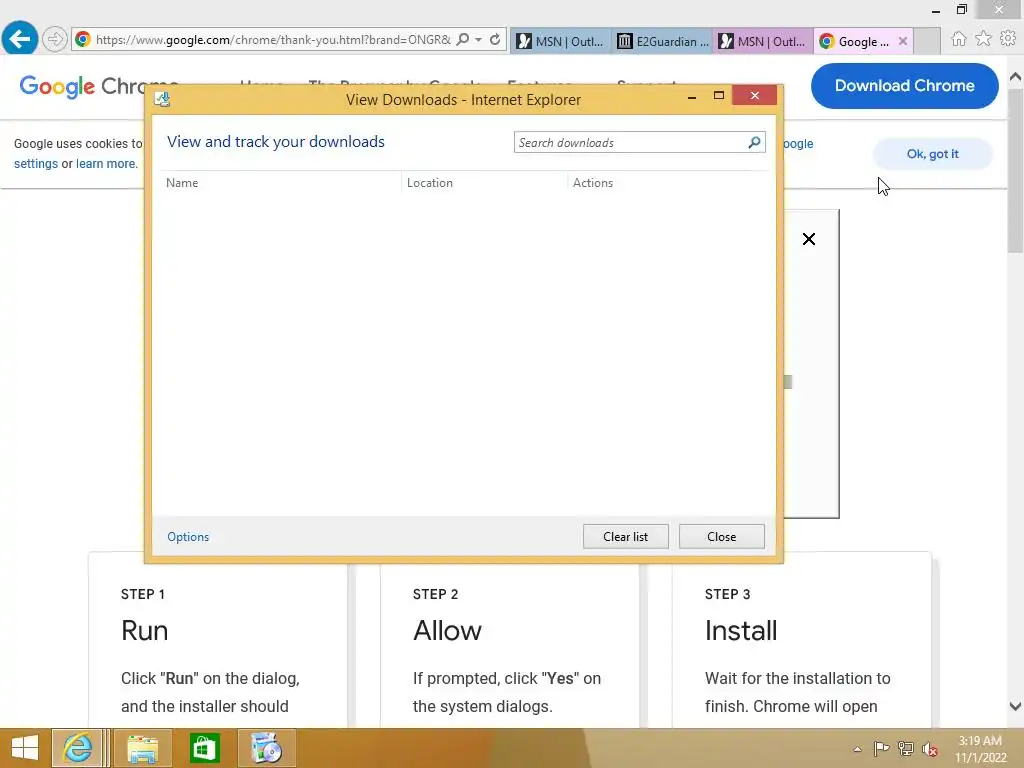Image resolution: width=1024 pixels, height=768 pixels.
Task: Click the taskbar clock 3:19 AM
Action: click(980, 749)
